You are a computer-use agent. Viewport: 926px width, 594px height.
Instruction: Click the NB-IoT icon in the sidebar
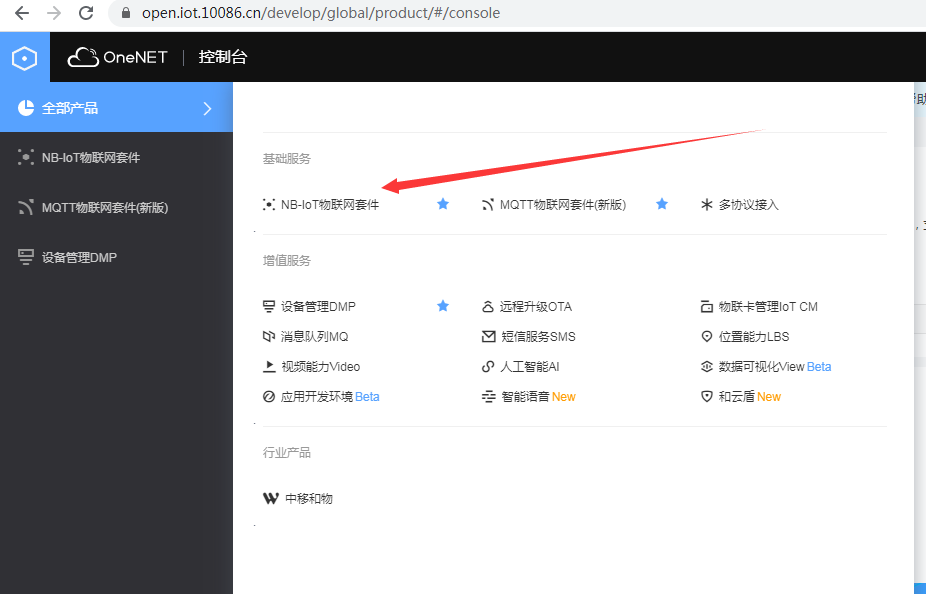tap(26, 157)
